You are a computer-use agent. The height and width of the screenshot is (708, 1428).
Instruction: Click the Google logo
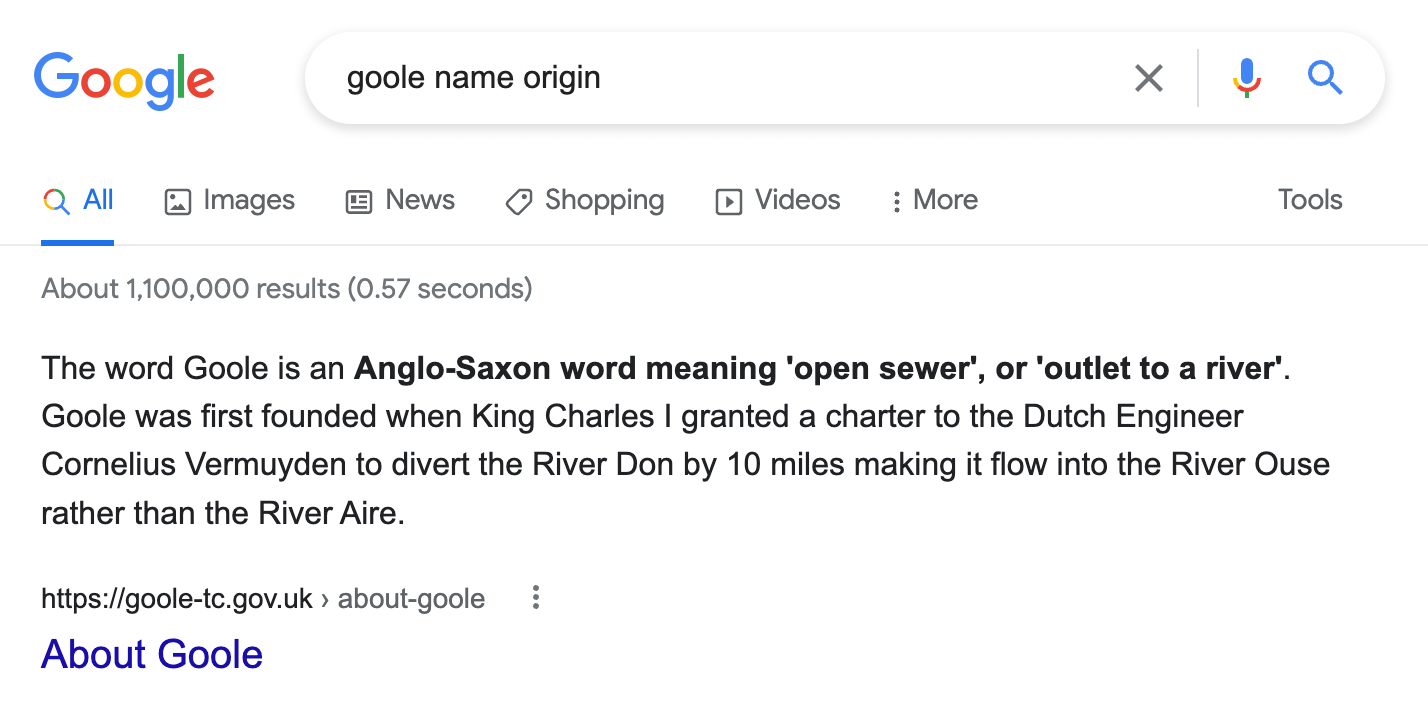click(x=124, y=79)
